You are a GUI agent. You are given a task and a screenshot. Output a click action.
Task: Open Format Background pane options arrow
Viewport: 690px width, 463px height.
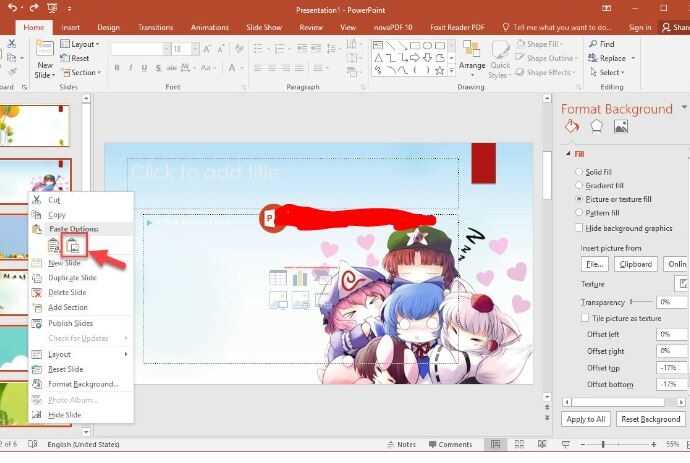tap(684, 107)
